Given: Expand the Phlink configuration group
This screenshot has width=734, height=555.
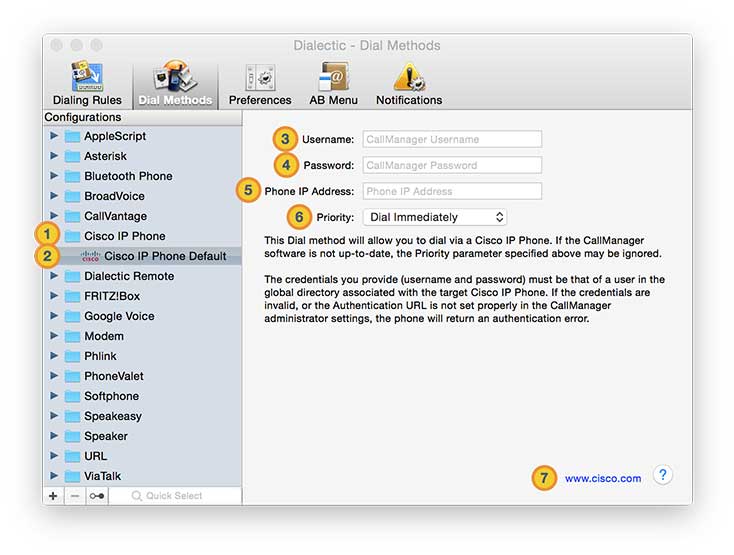Looking at the screenshot, I should (54, 356).
